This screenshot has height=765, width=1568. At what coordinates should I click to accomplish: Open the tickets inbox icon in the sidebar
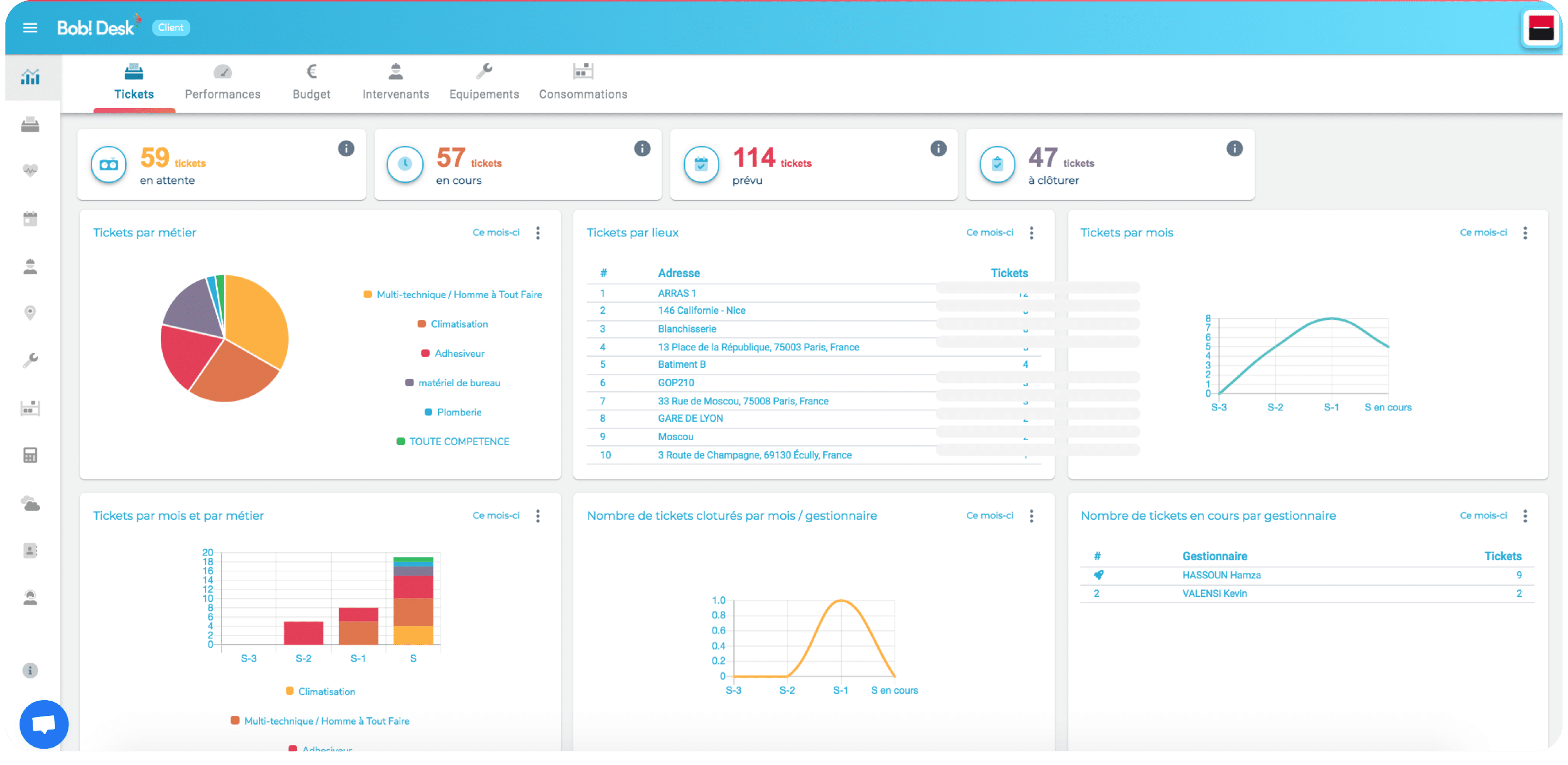pyautogui.click(x=30, y=125)
